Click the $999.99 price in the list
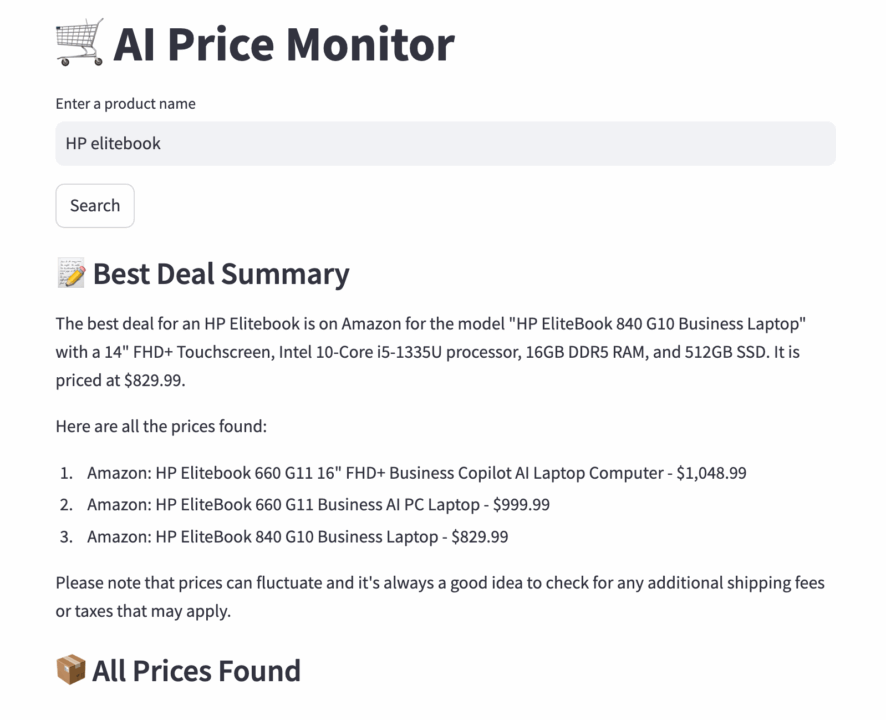 [x=521, y=505]
